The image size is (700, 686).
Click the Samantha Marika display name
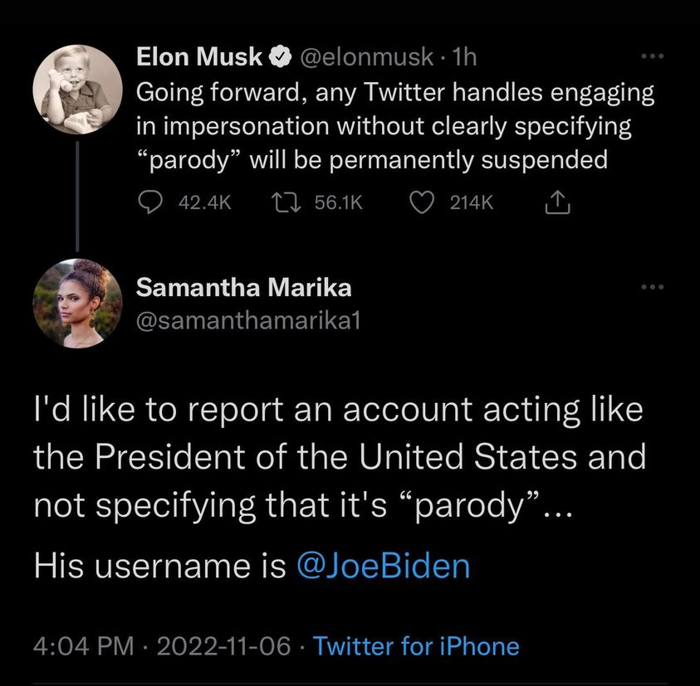(x=244, y=288)
